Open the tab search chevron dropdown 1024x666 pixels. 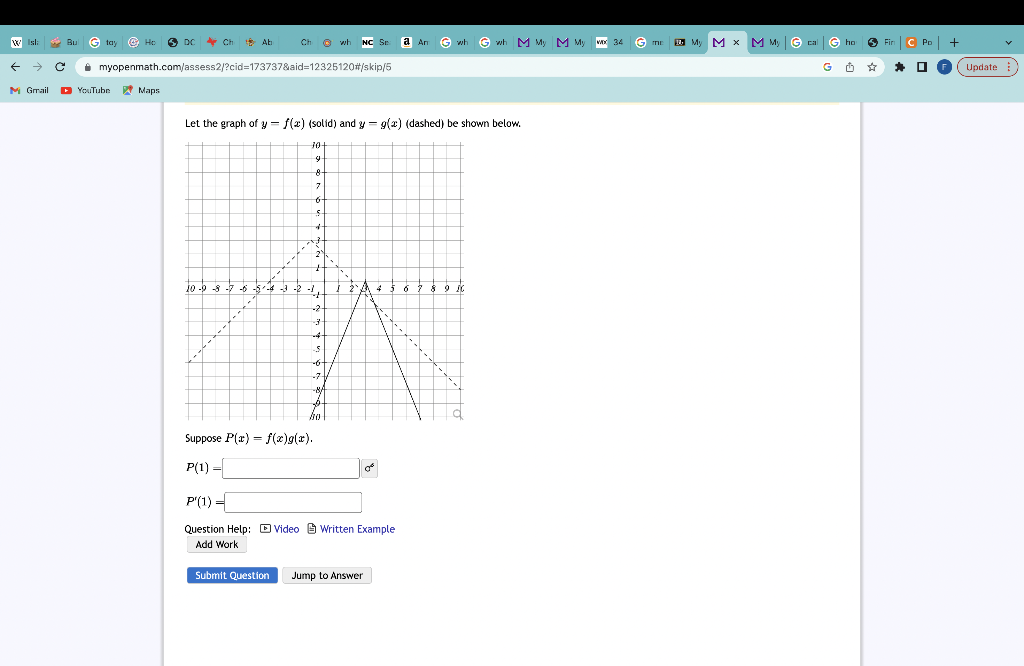click(x=1008, y=43)
